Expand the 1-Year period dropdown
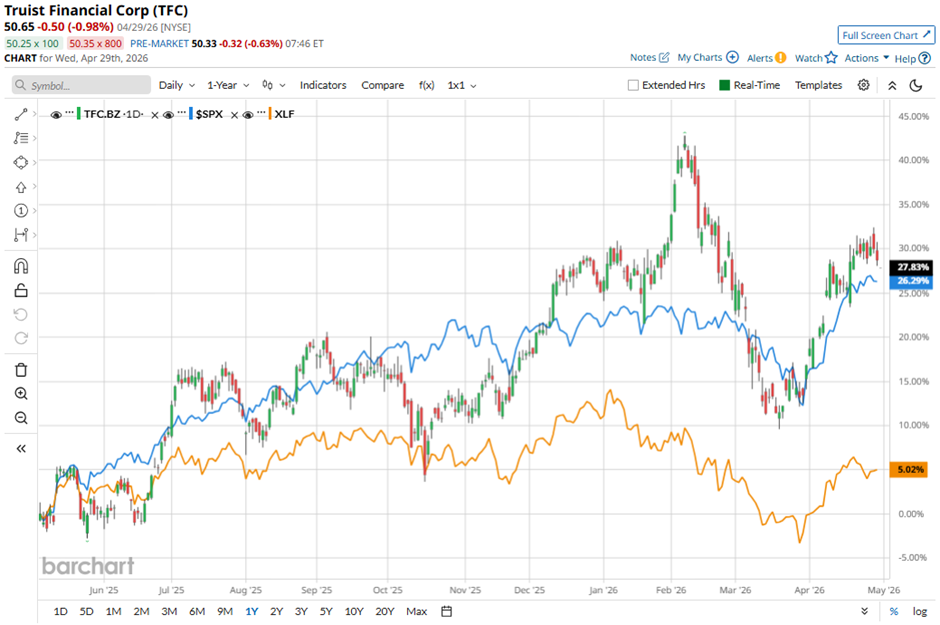The width and height of the screenshot is (940, 625). (228, 85)
